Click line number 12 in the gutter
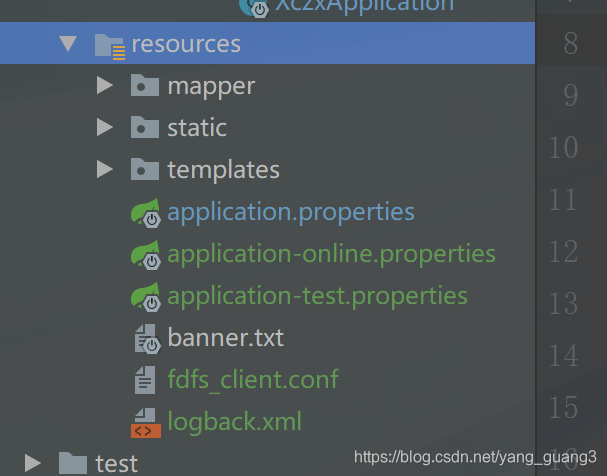This screenshot has width=607, height=476. [x=563, y=251]
